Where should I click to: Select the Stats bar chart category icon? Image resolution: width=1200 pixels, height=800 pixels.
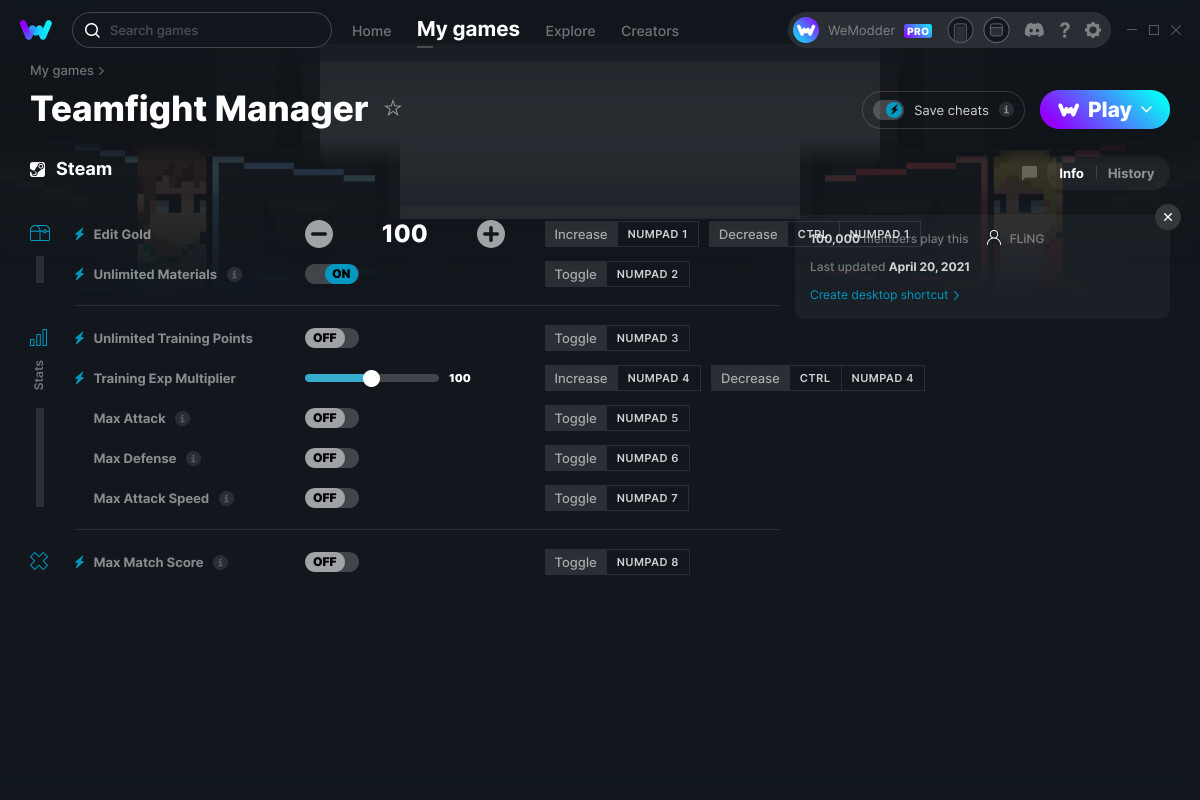click(x=39, y=338)
